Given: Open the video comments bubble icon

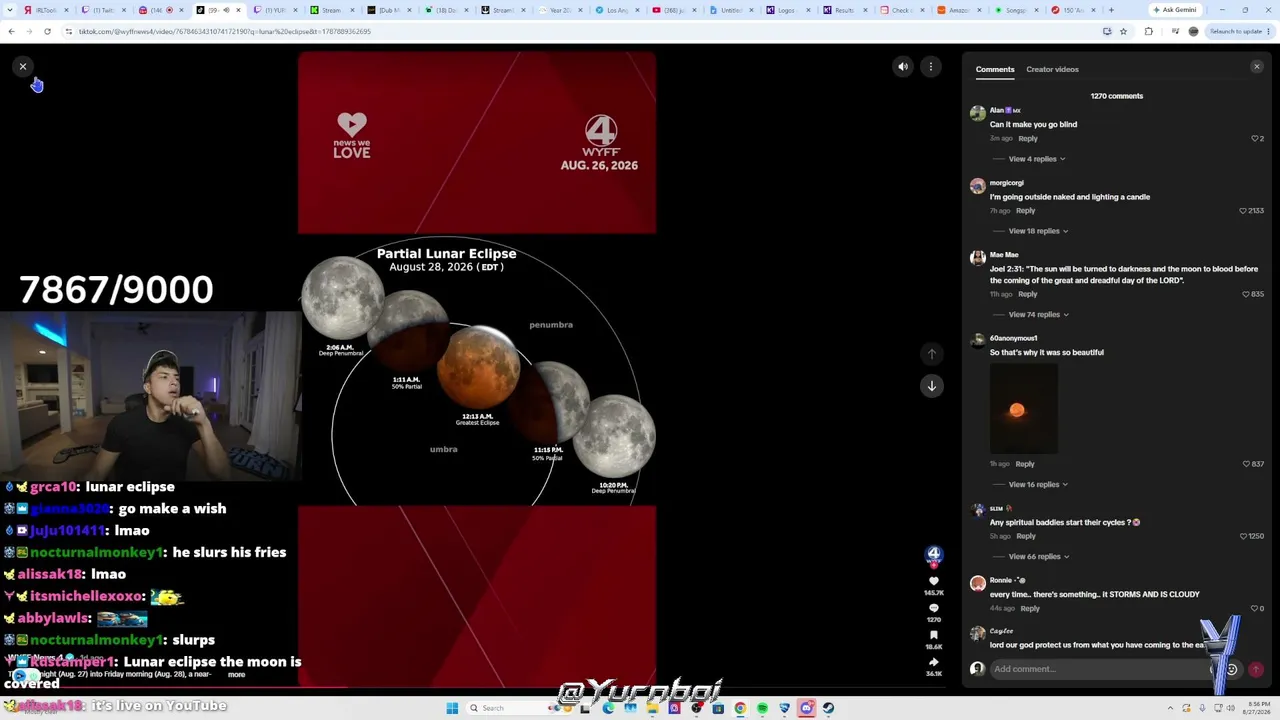Looking at the screenshot, I should click(x=934, y=608).
